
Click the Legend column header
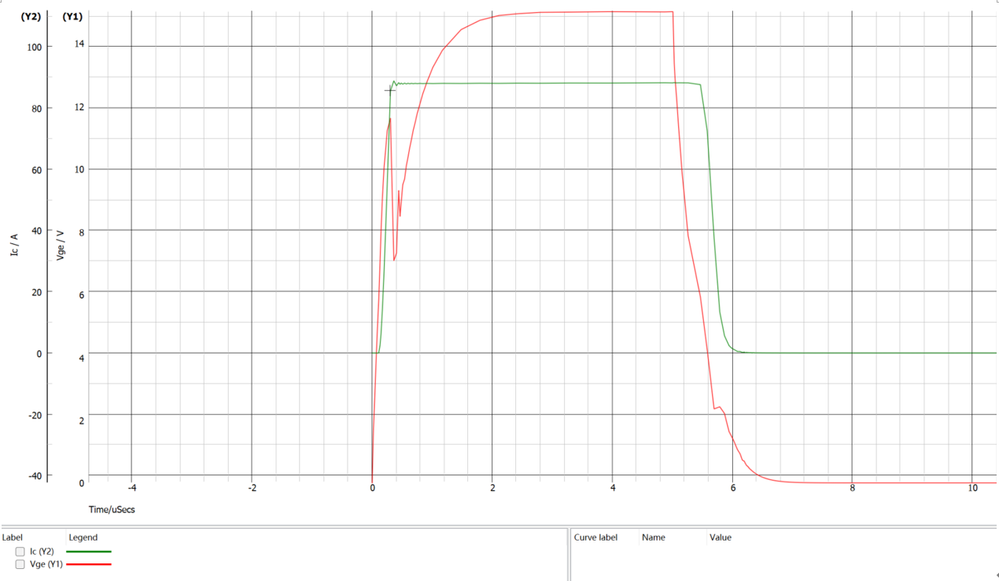pos(82,537)
